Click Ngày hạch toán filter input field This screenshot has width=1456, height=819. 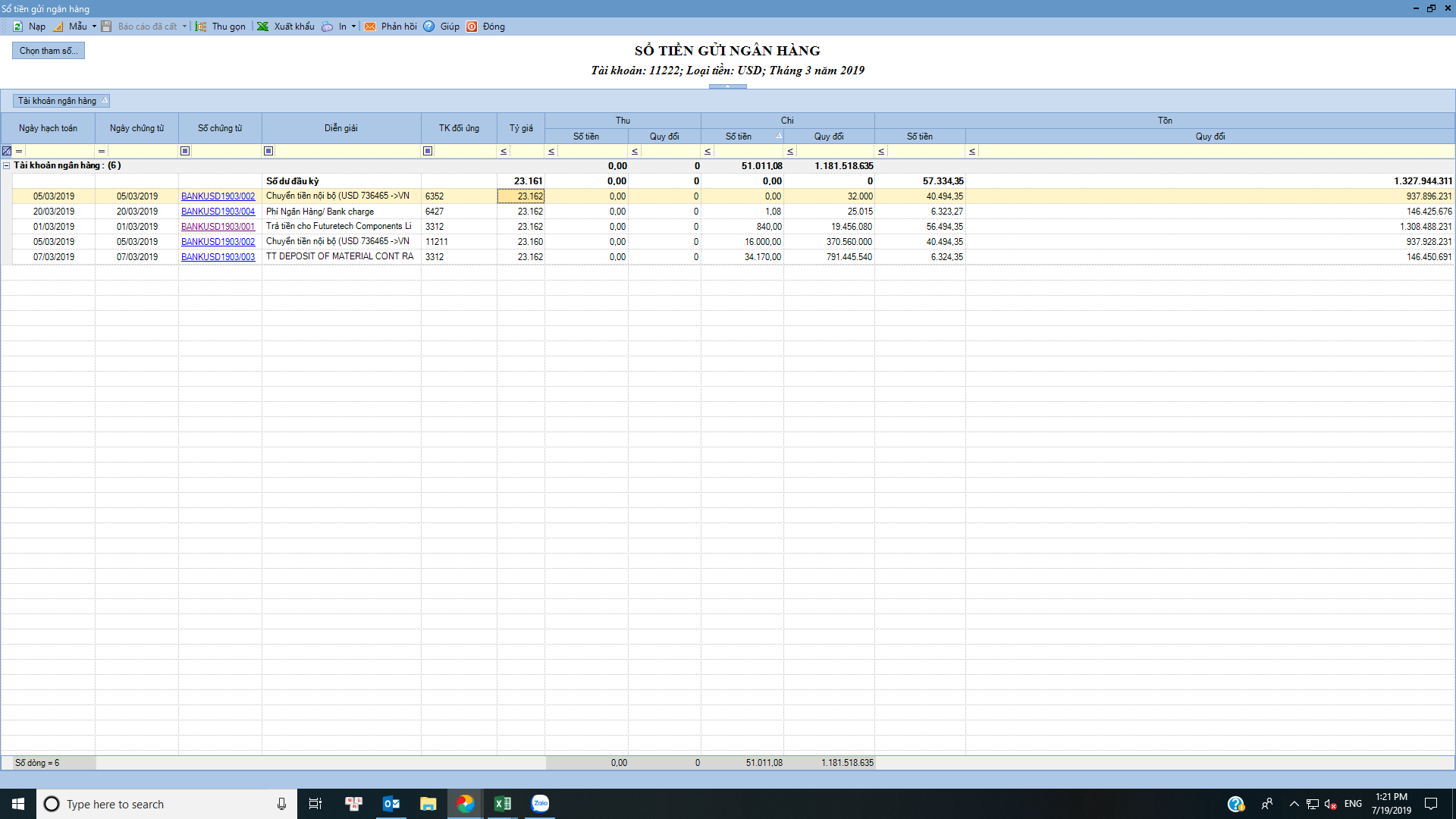click(60, 151)
